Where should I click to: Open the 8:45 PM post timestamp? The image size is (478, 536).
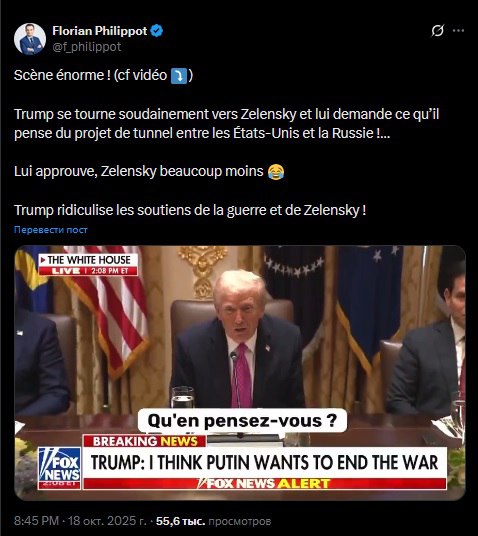(36, 521)
